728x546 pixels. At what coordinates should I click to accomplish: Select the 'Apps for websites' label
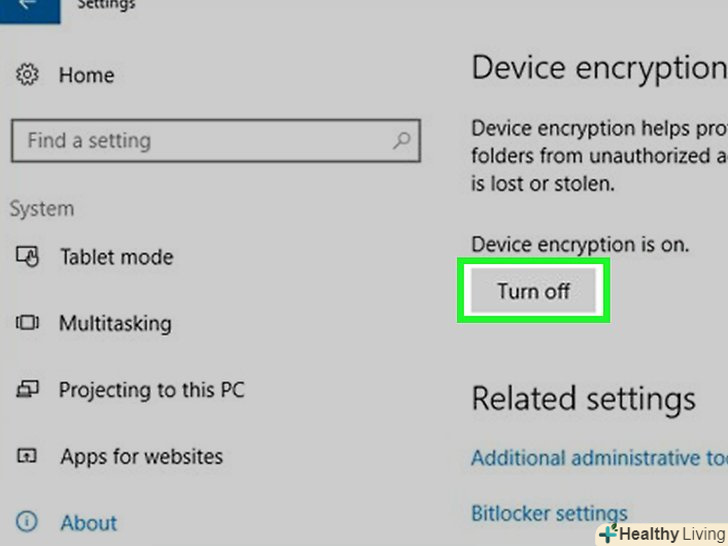click(x=141, y=456)
